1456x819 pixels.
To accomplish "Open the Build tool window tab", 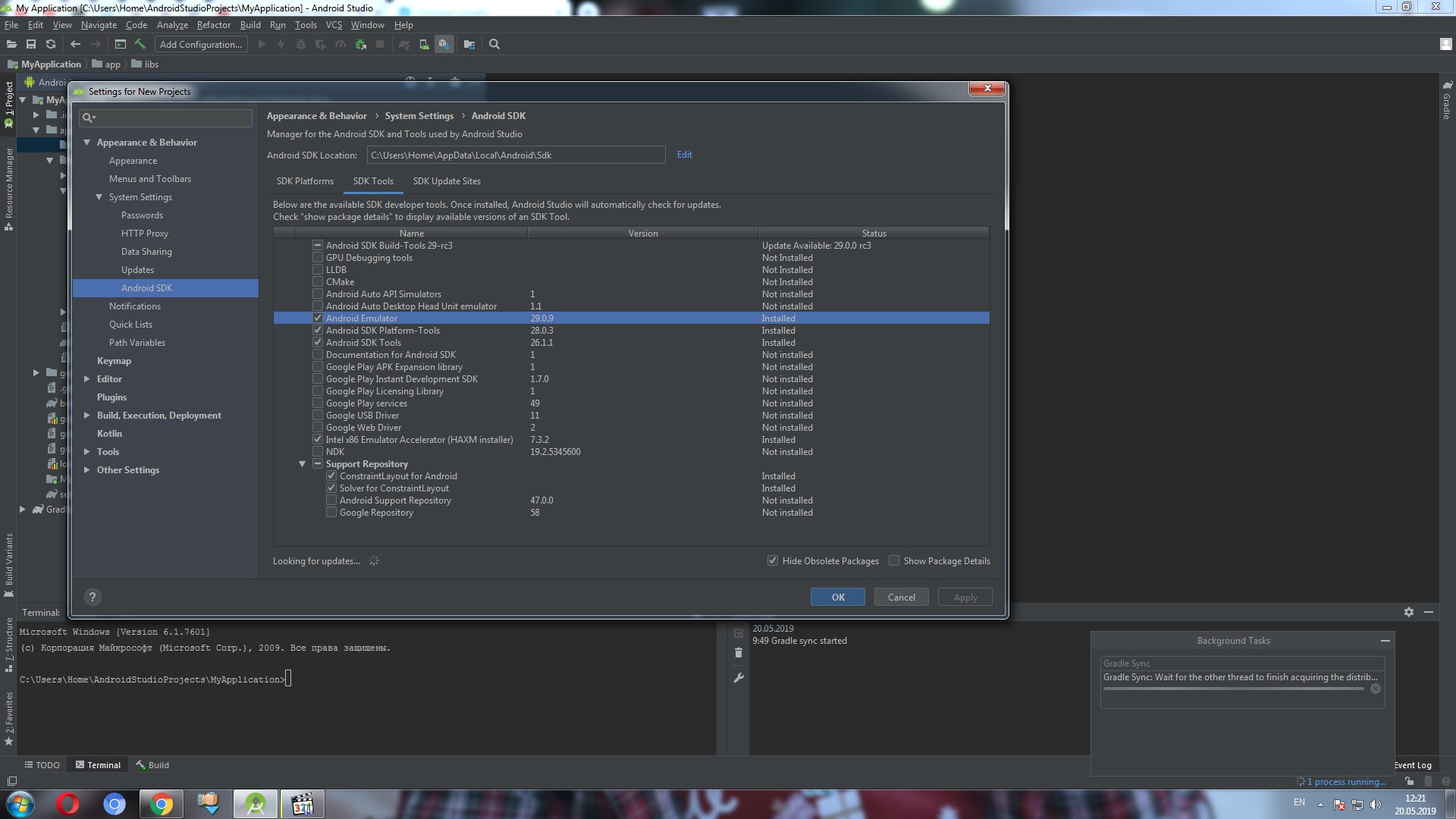I will 152,765.
